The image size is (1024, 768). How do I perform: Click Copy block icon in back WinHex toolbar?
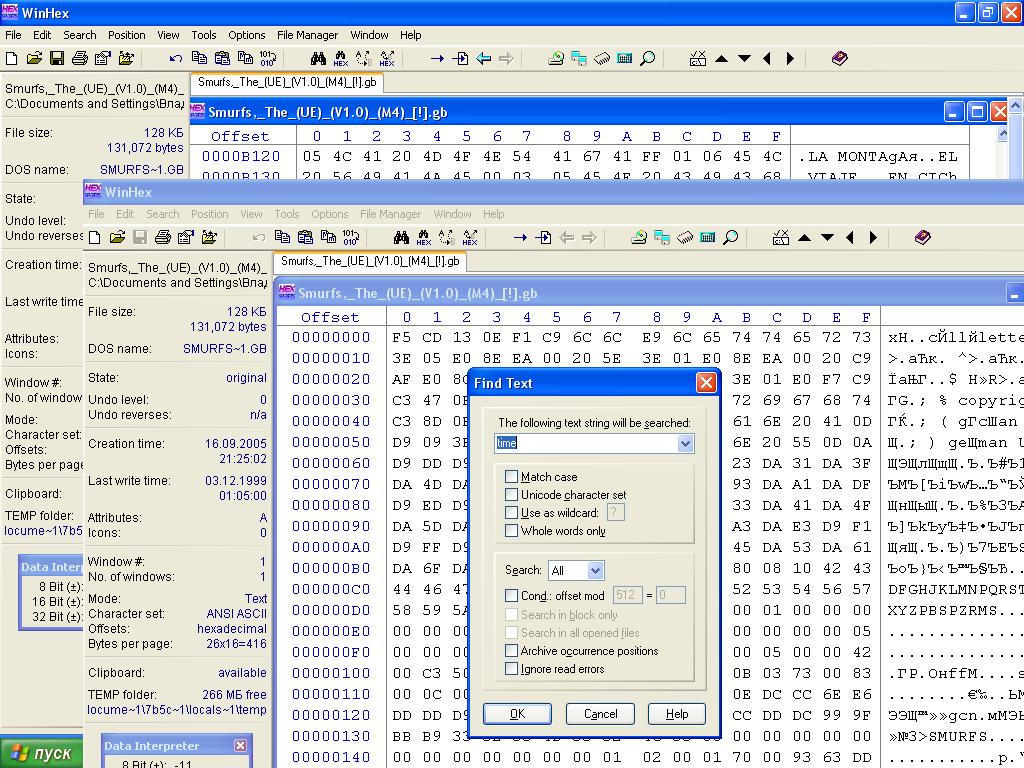click(199, 59)
